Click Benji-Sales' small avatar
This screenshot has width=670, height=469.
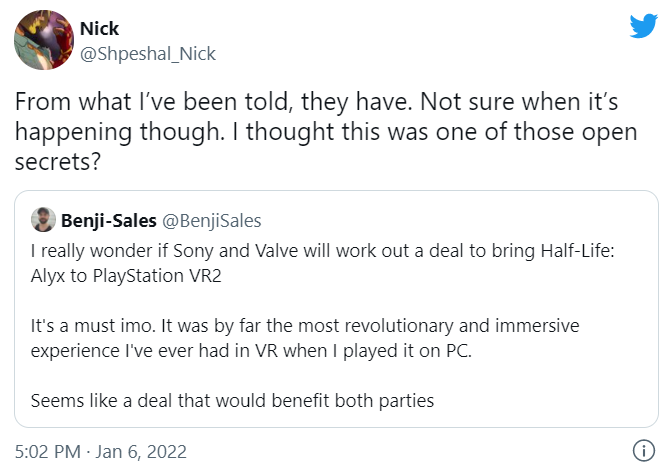point(43,220)
